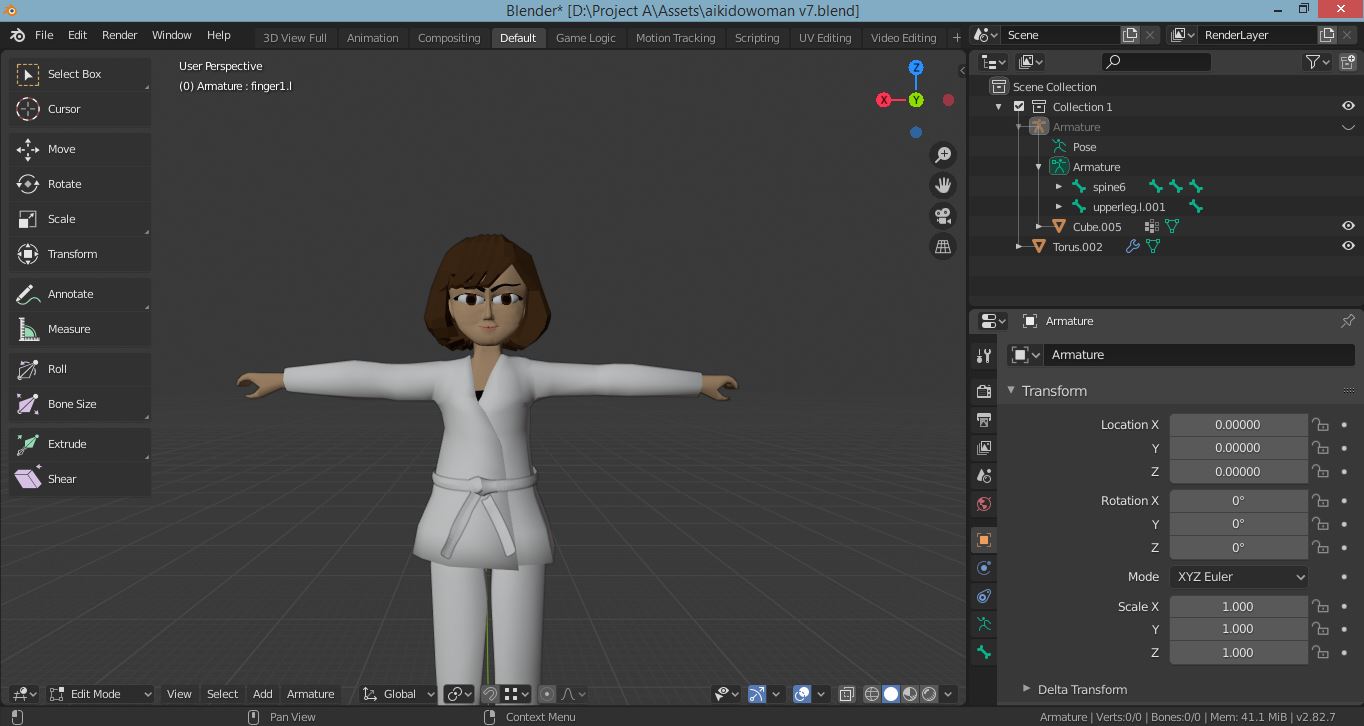Toggle lock on Scale Z
The width and height of the screenshot is (1364, 726).
pos(1321,653)
